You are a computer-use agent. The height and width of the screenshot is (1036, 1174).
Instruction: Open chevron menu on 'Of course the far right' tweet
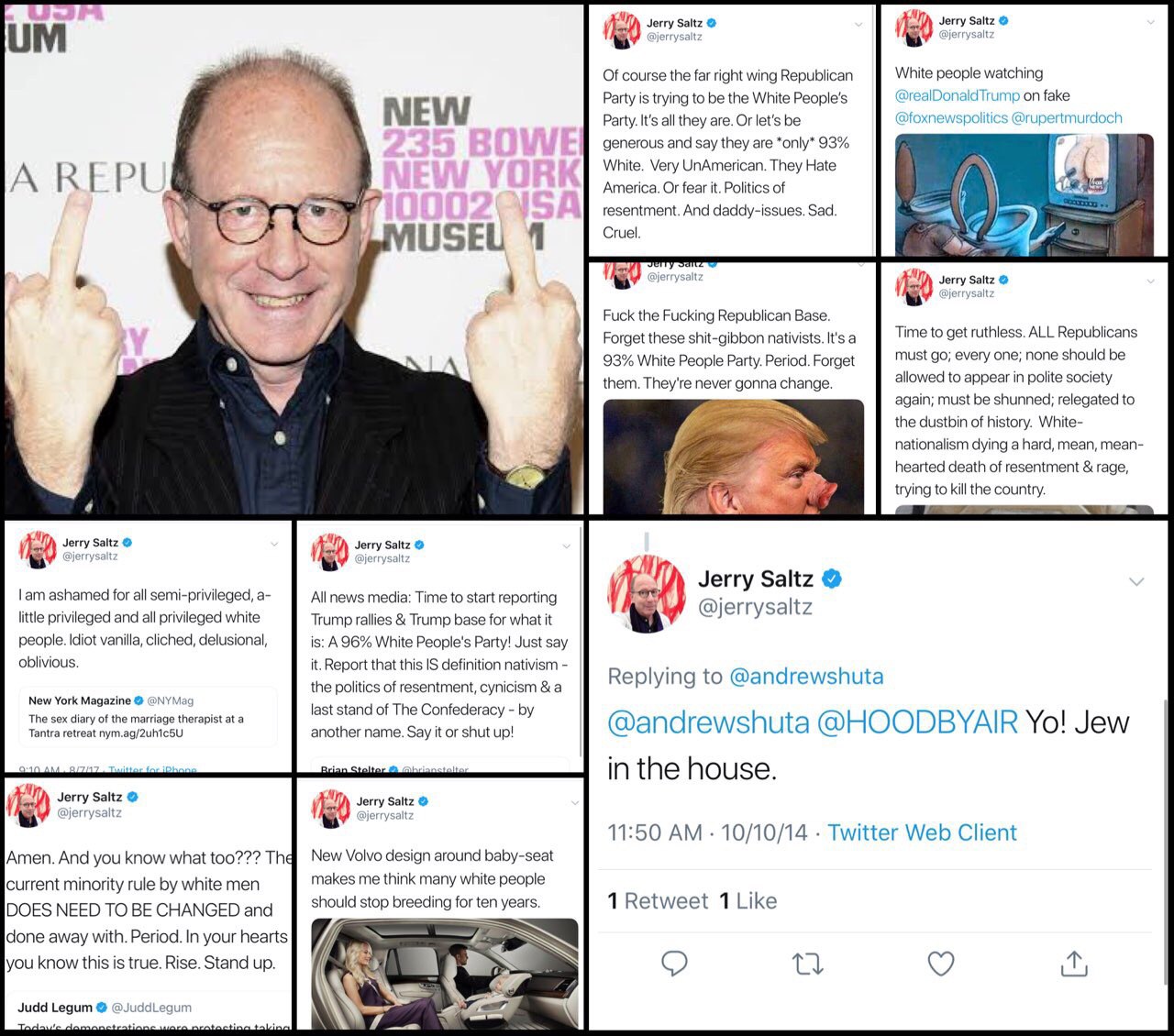tap(858, 25)
